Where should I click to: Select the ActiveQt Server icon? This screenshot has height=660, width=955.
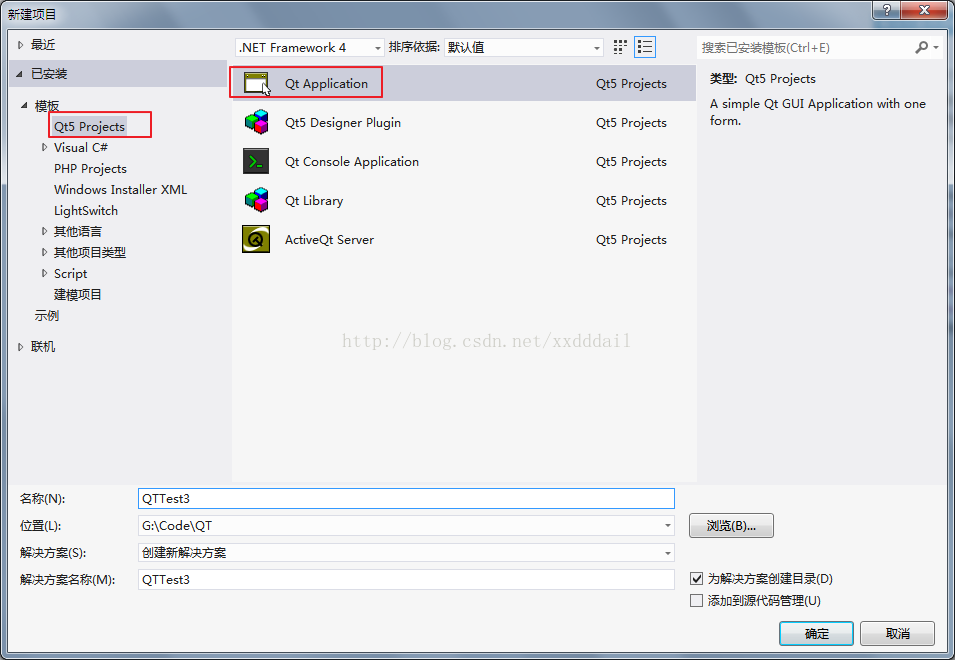coord(256,239)
